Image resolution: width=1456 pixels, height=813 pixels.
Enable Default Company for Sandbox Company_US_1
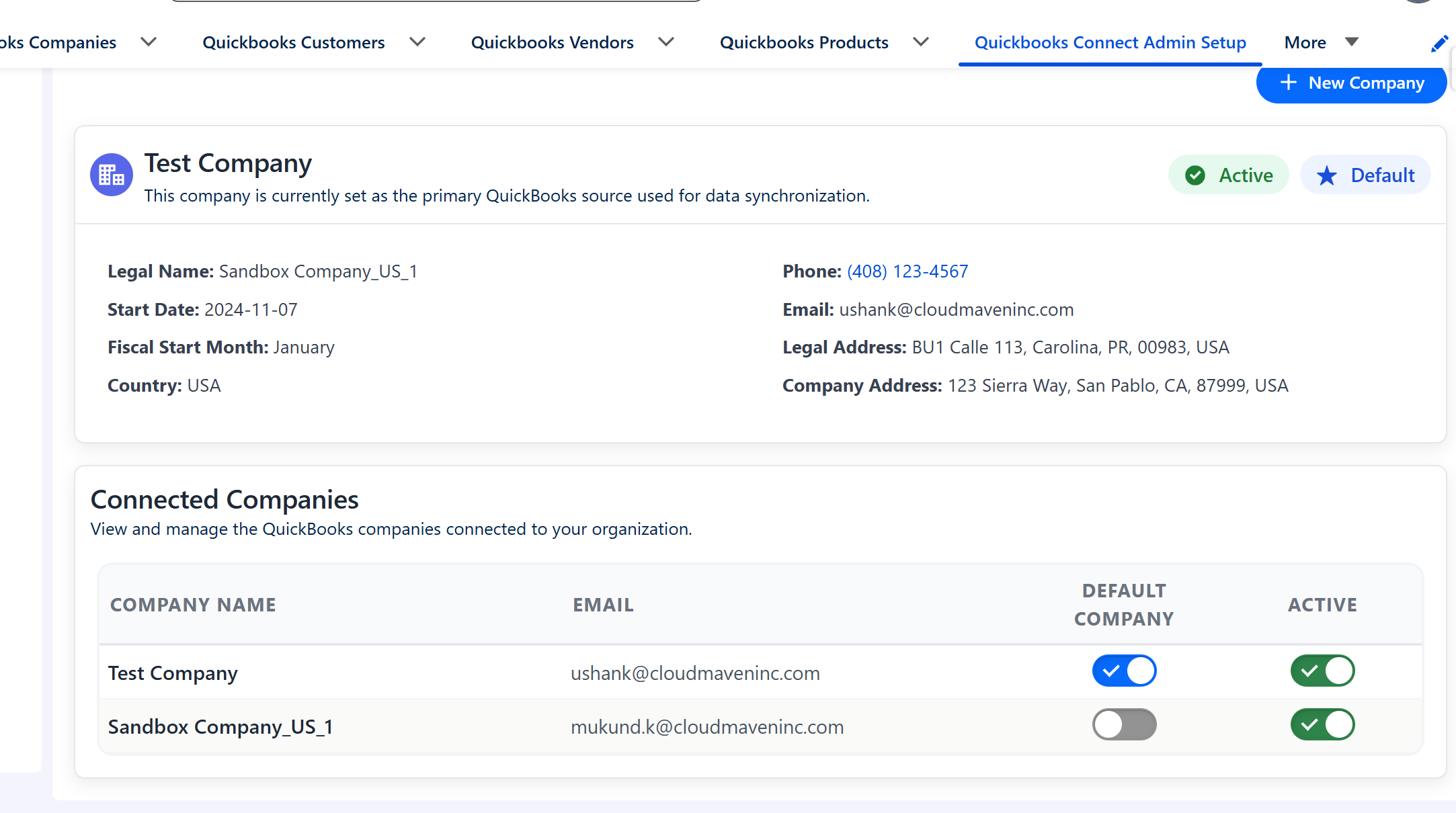tap(1124, 724)
